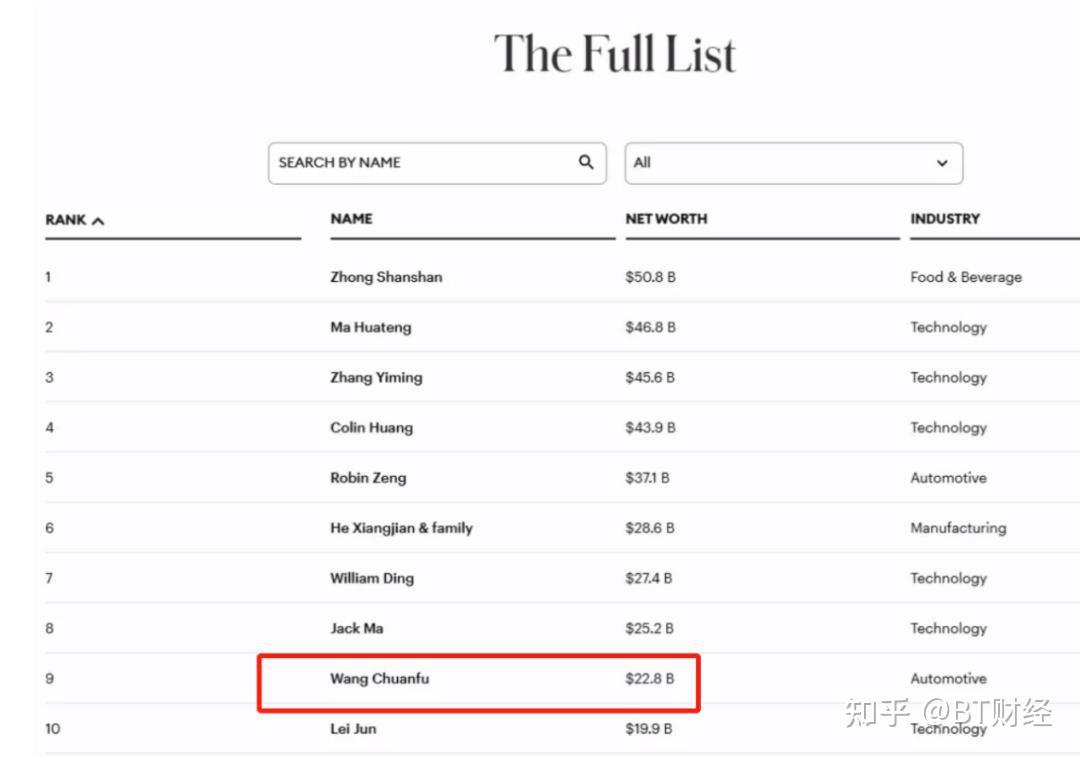Select the Zhang Yiming entry
The image size is (1080, 757).
(376, 377)
